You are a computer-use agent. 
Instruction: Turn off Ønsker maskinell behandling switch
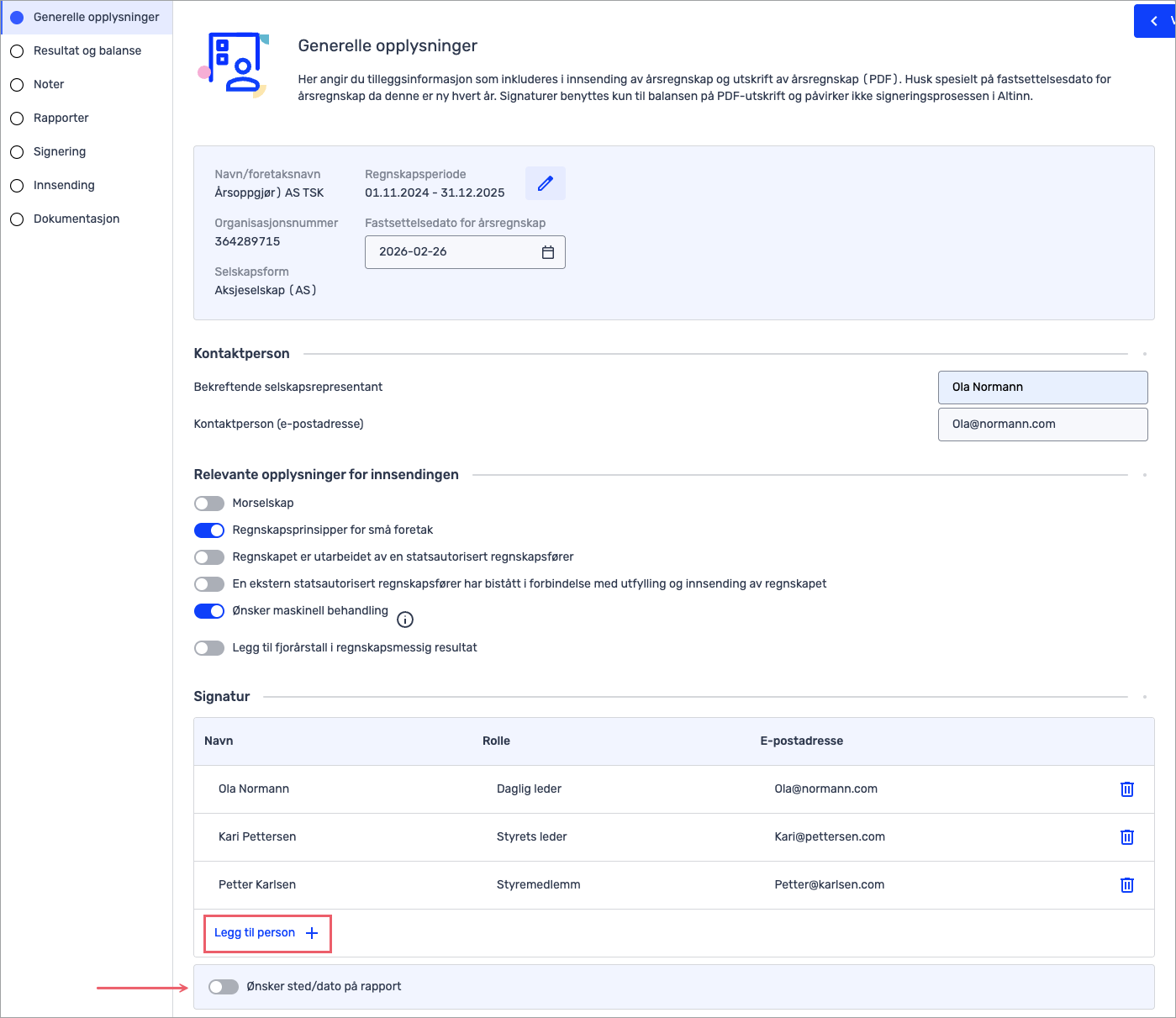(209, 611)
